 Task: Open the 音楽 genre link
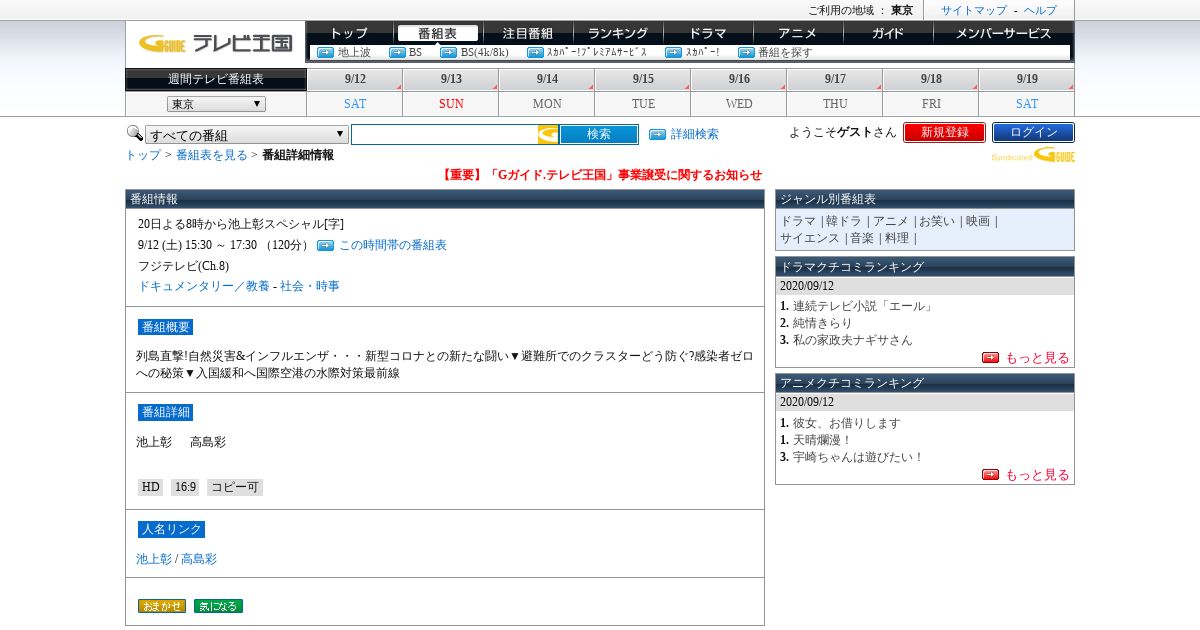point(862,238)
